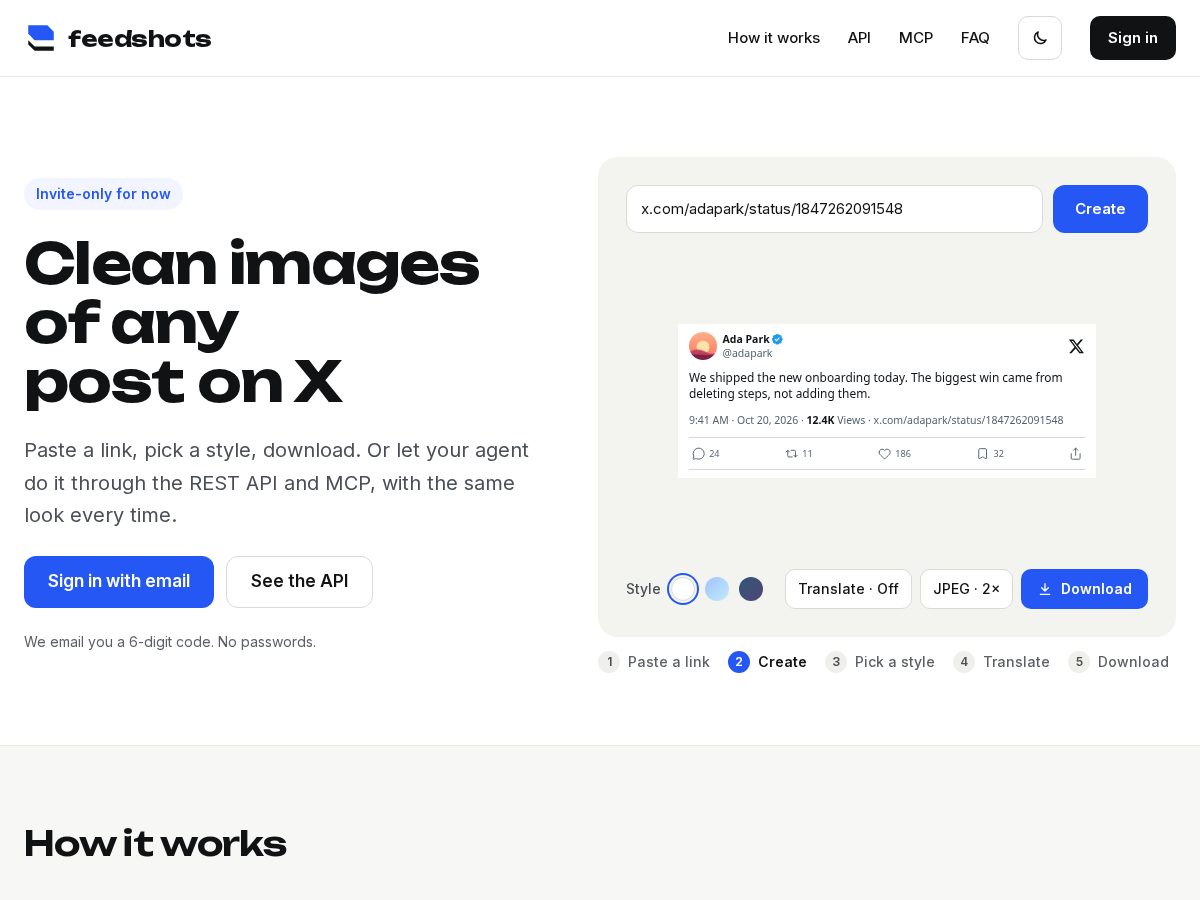The image size is (1200, 900).
Task: Click the Invite-only for now badge
Action: [x=103, y=194]
